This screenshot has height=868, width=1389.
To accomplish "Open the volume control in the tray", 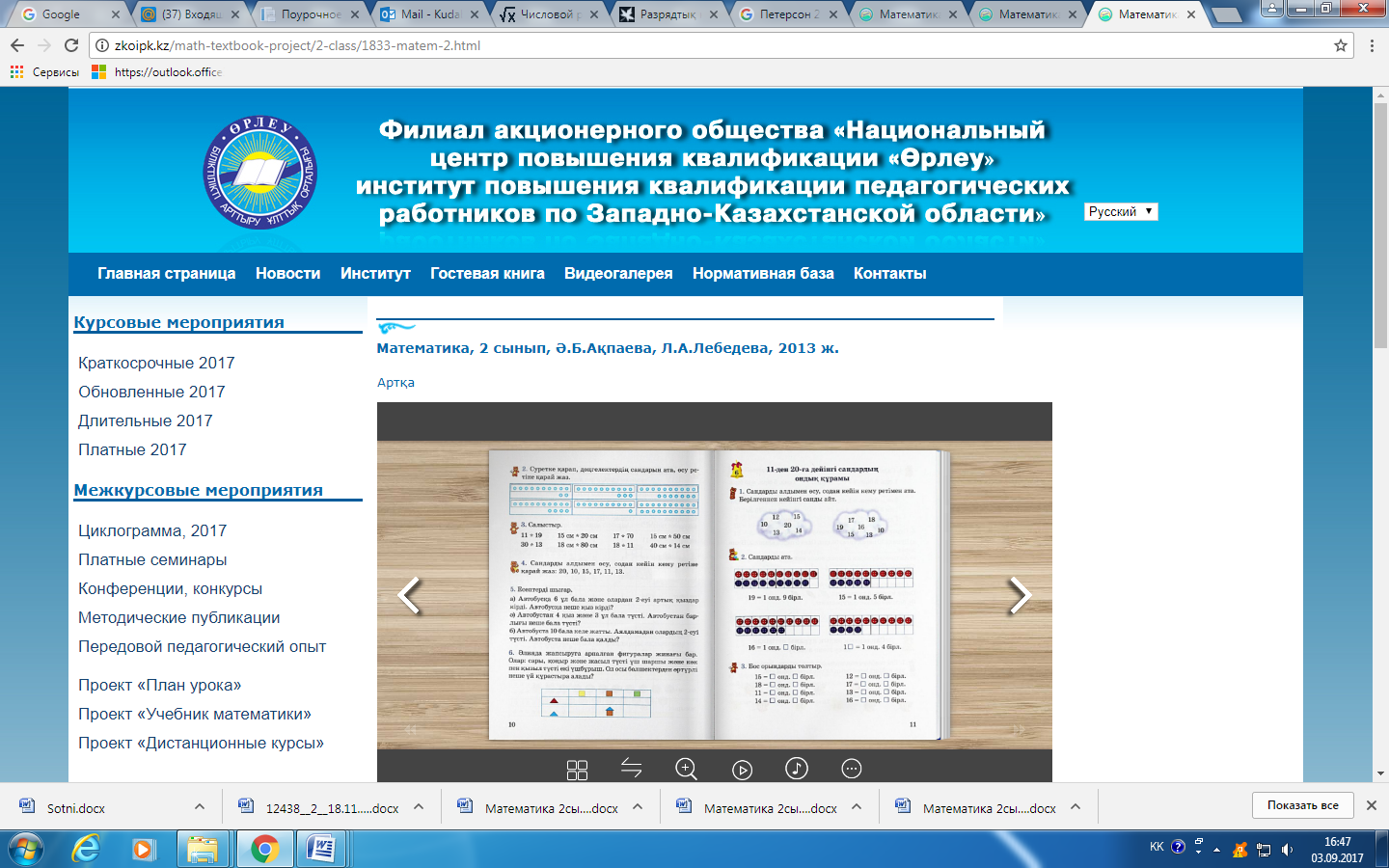I will [1288, 850].
